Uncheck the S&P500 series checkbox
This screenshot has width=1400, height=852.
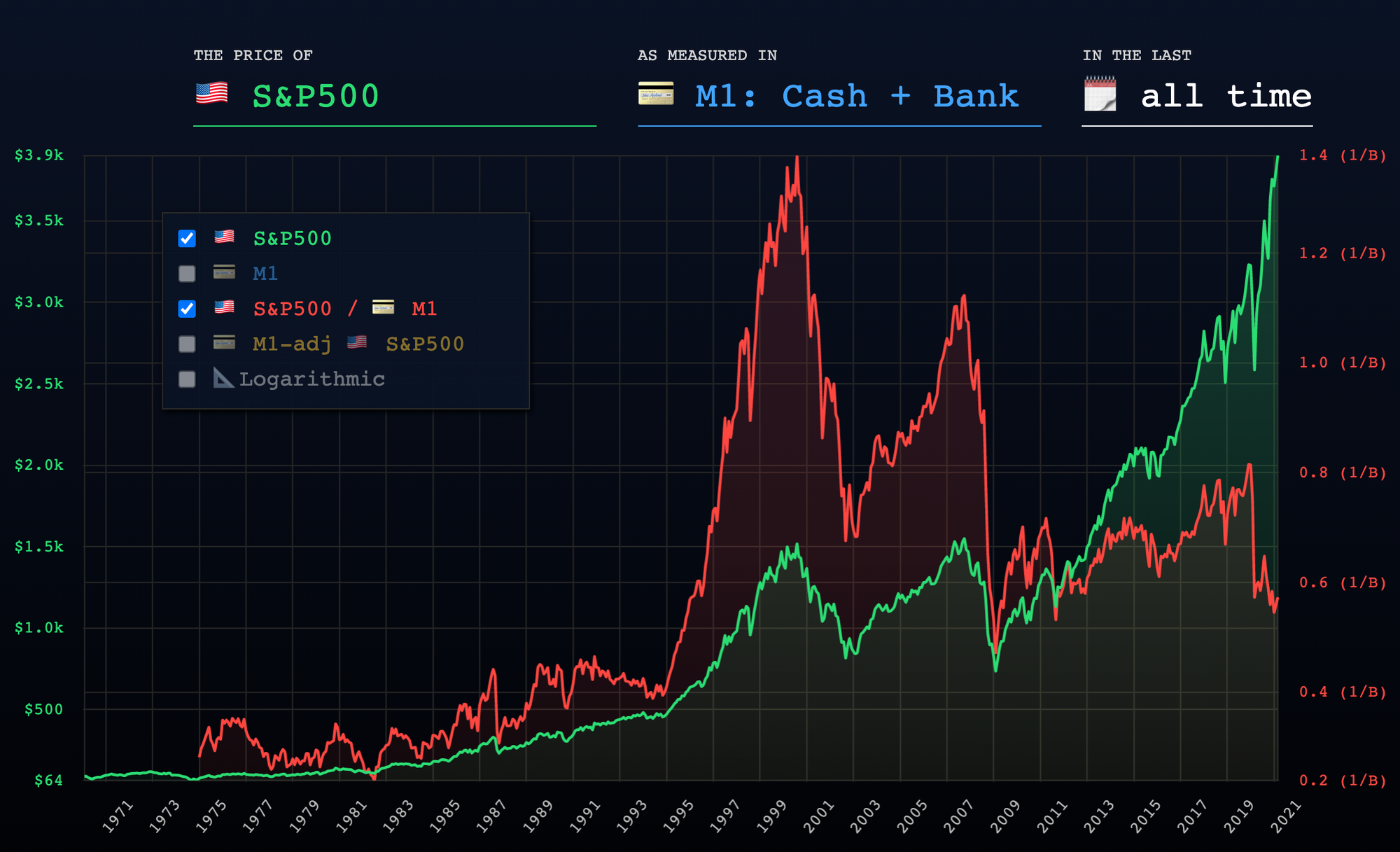[187, 239]
